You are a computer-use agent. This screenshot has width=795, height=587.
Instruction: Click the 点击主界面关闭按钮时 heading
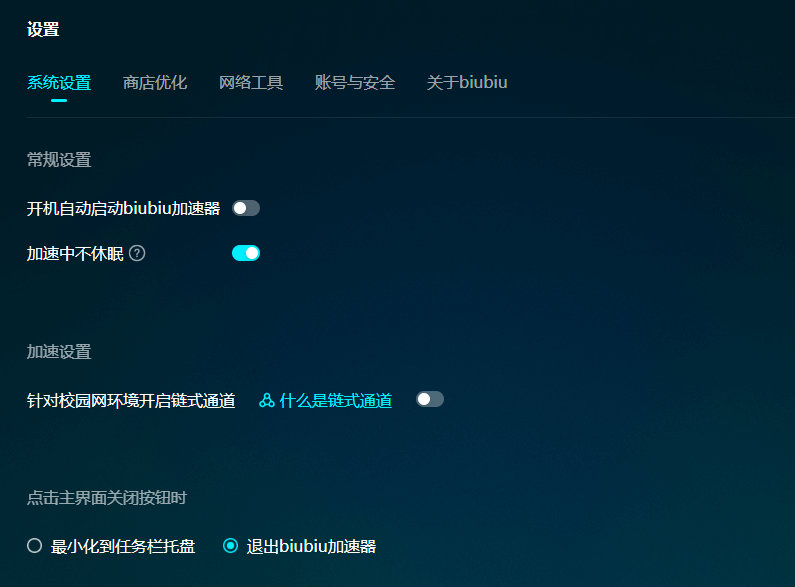[x=107, y=498]
